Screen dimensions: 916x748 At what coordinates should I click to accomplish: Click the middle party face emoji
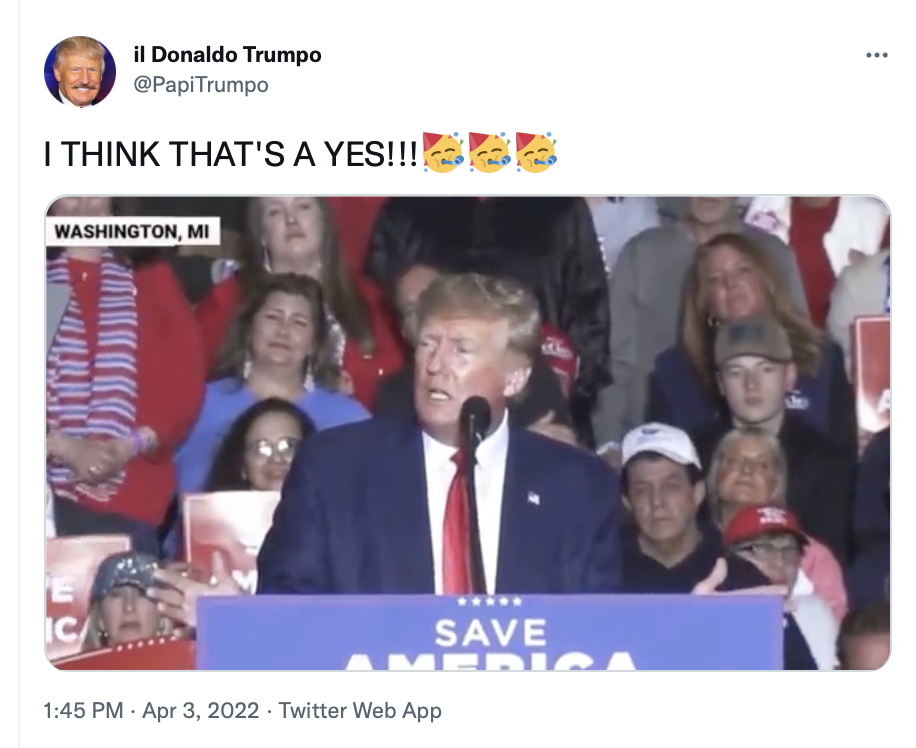tap(490, 153)
